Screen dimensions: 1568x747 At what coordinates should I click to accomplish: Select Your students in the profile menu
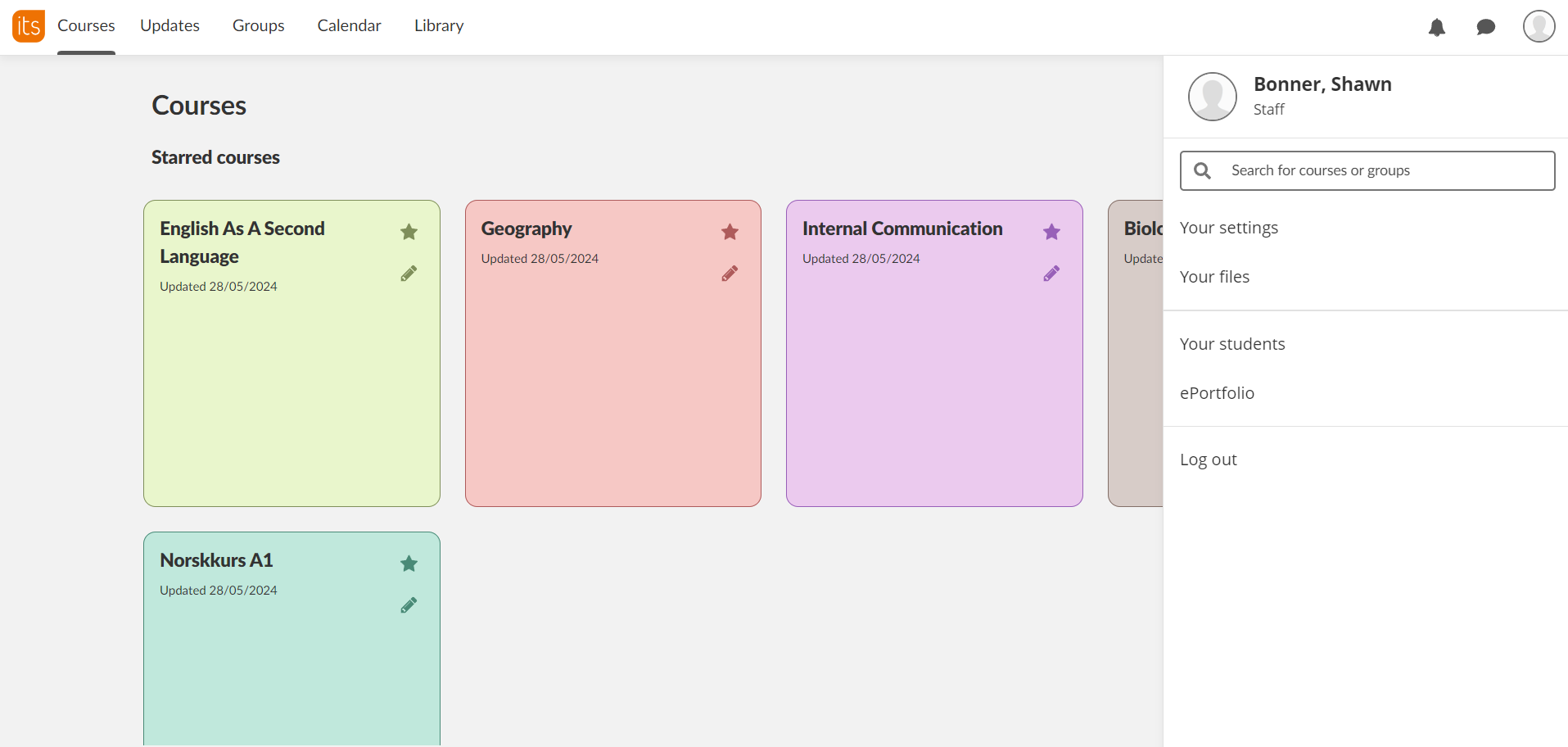pos(1231,344)
